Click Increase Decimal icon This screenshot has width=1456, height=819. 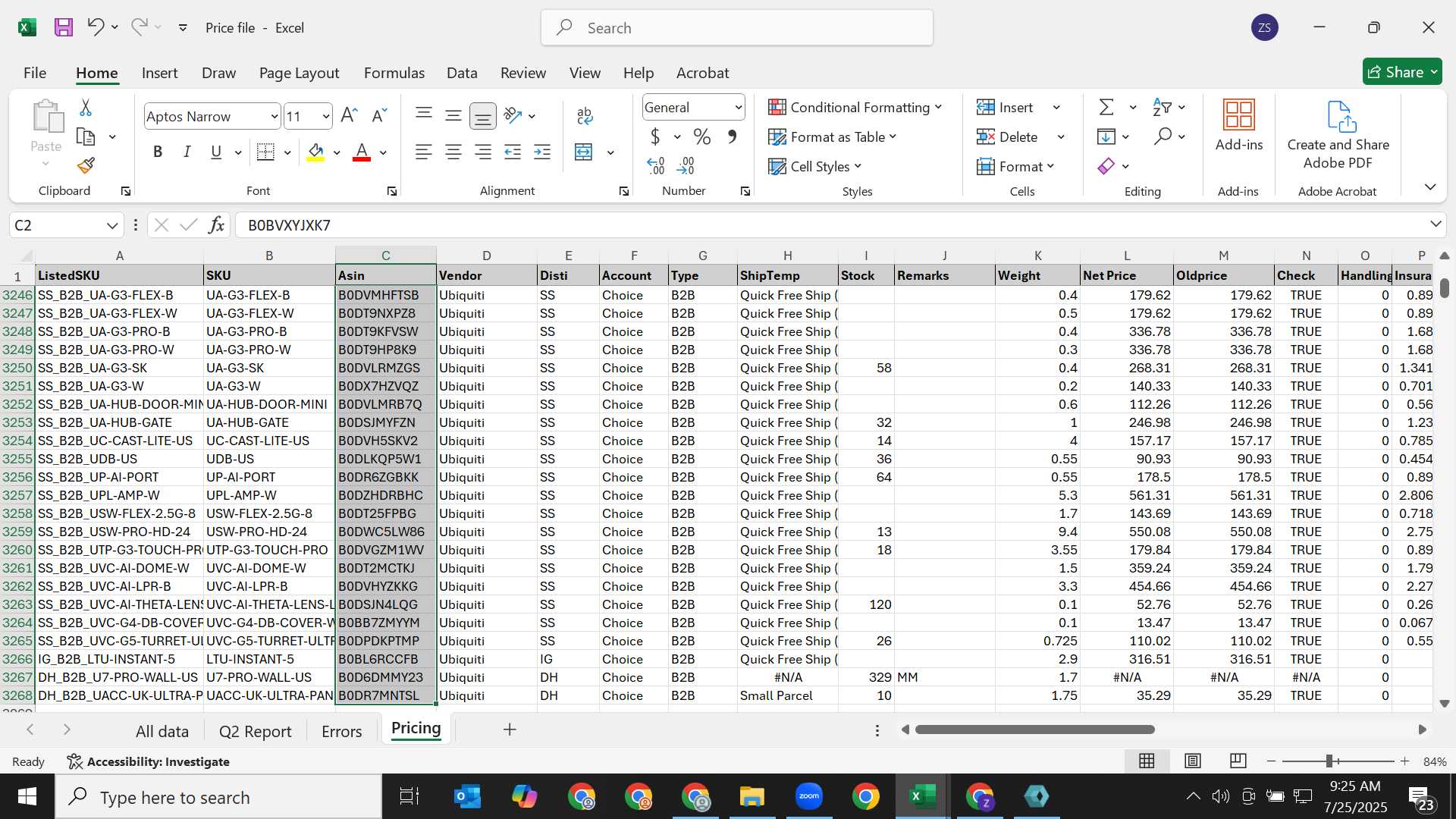click(x=656, y=165)
